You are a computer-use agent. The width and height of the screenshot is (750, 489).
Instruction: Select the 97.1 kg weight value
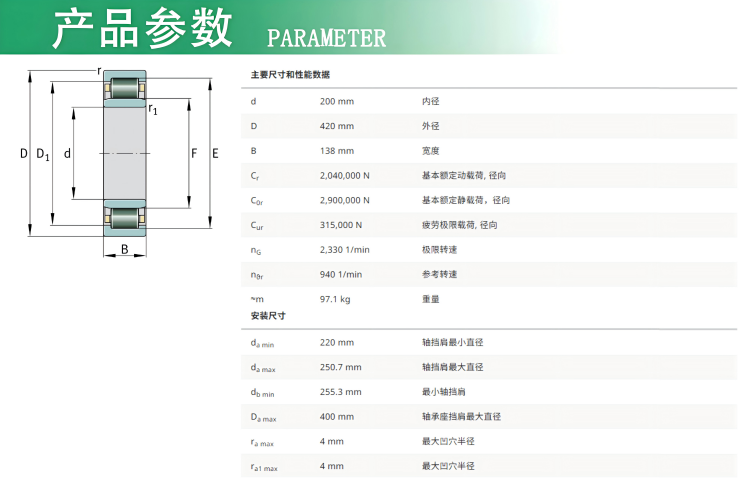[x=335, y=299]
